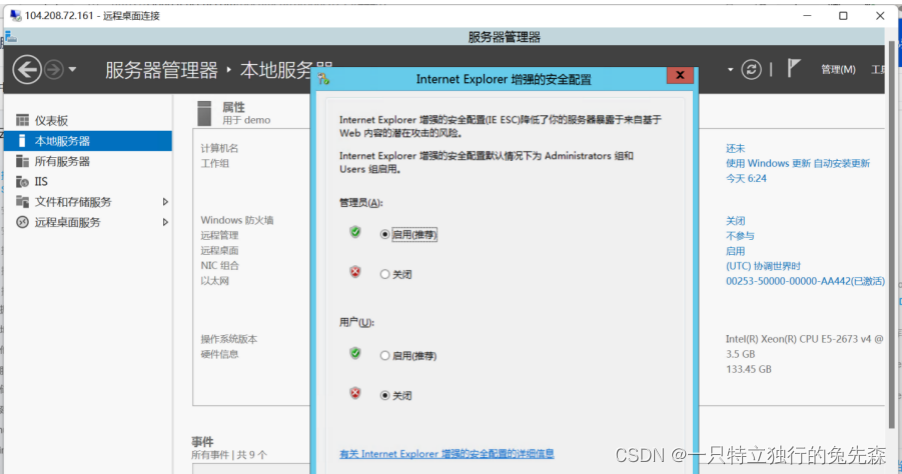
Task: Select 所有服务器 in the sidebar
Action: pos(87,161)
